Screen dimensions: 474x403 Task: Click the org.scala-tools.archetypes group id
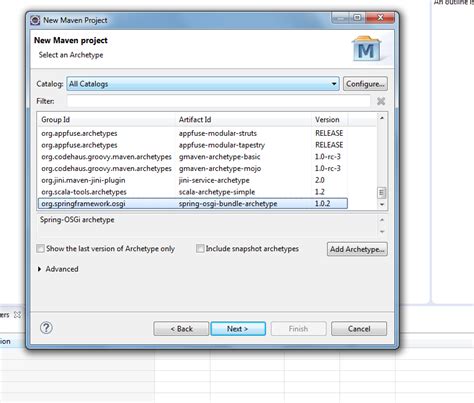pos(84,192)
